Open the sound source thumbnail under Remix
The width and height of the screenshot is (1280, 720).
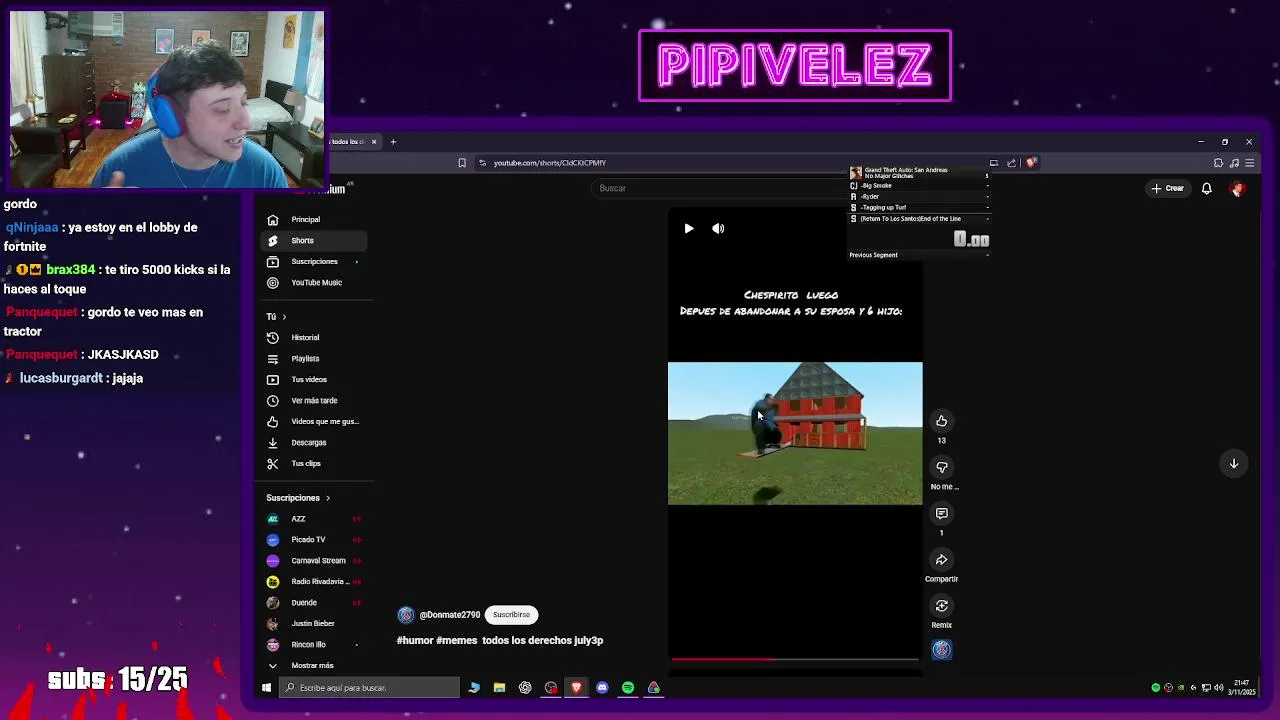[941, 650]
